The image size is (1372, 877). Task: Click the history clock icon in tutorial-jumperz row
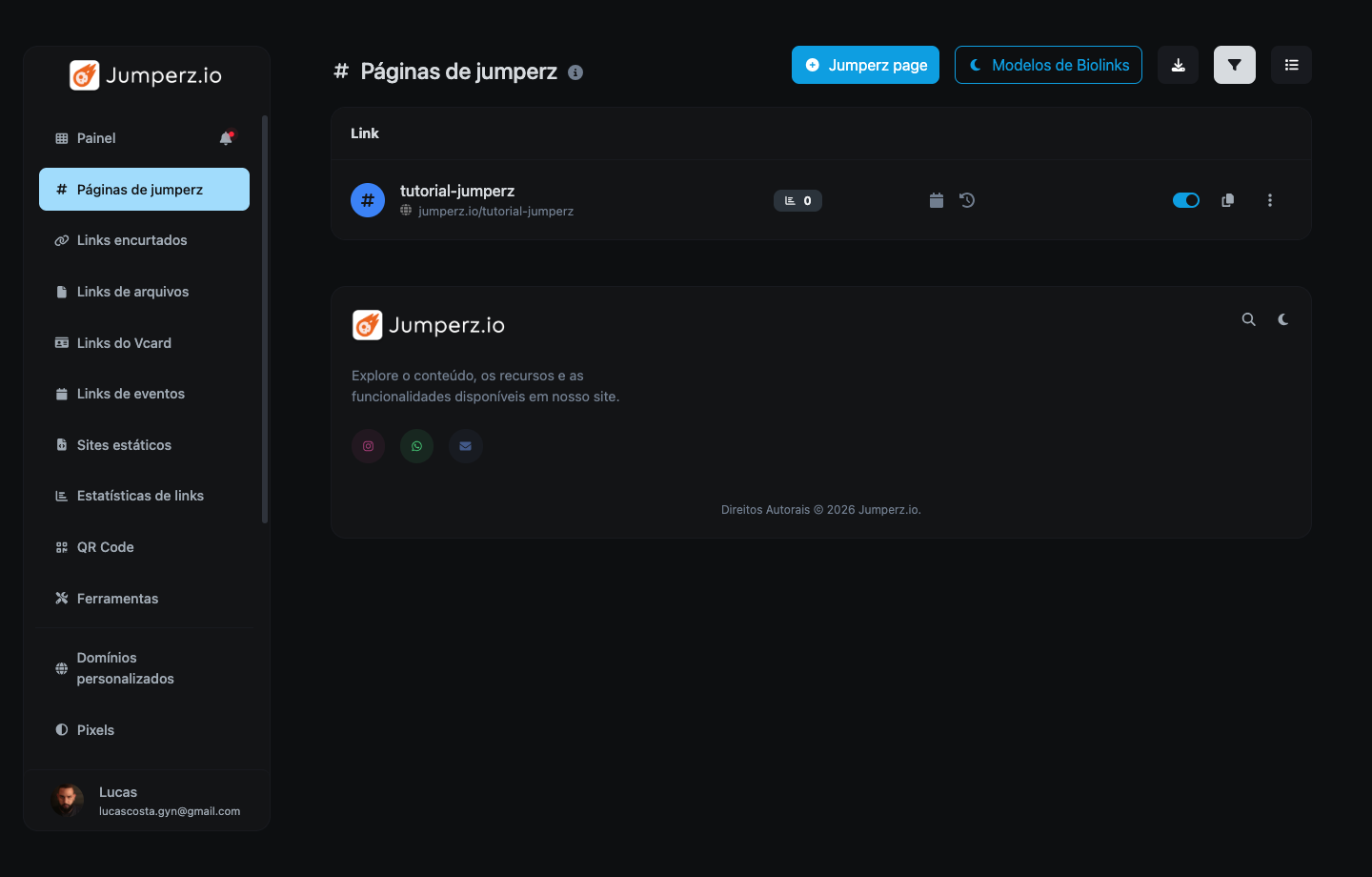pos(967,200)
